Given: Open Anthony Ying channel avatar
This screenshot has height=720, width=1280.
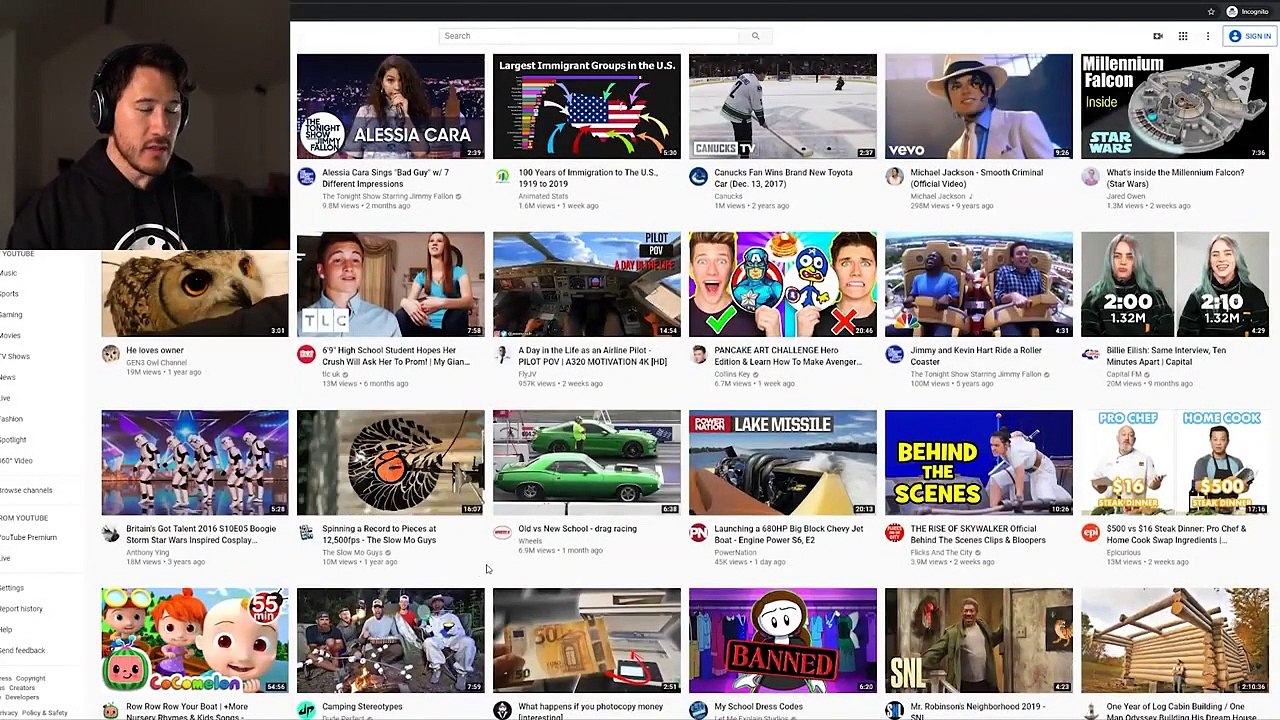Looking at the screenshot, I should (110, 533).
